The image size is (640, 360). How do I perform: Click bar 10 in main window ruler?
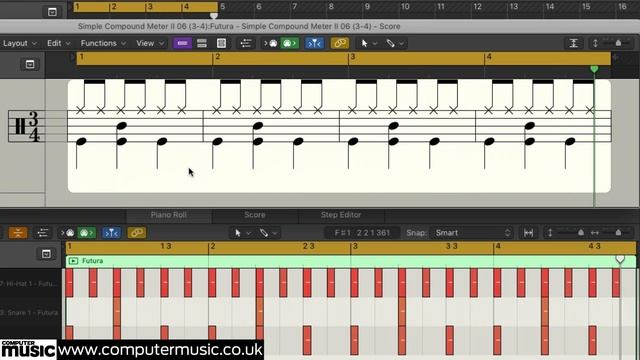point(405,7)
